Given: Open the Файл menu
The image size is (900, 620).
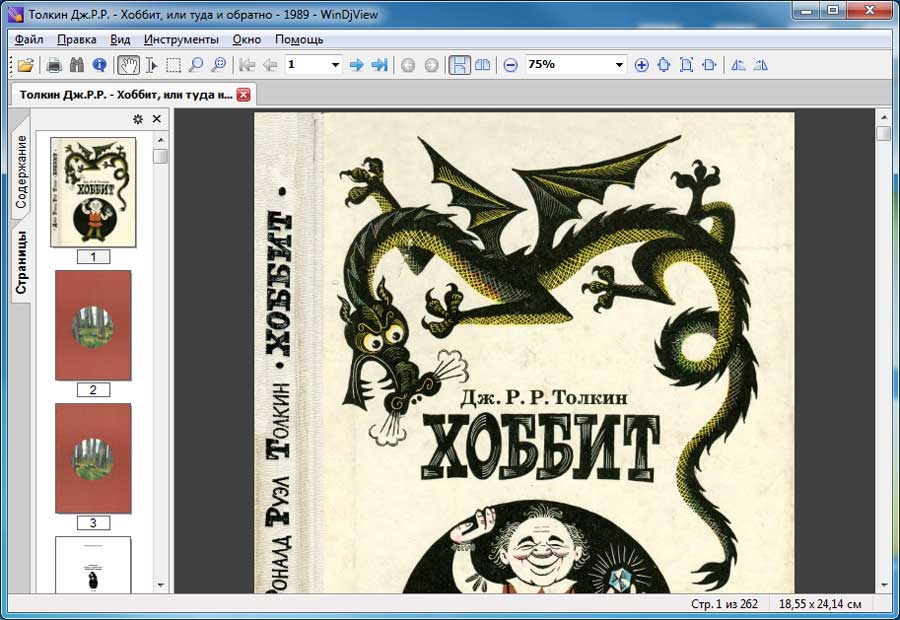Looking at the screenshot, I should (29, 39).
